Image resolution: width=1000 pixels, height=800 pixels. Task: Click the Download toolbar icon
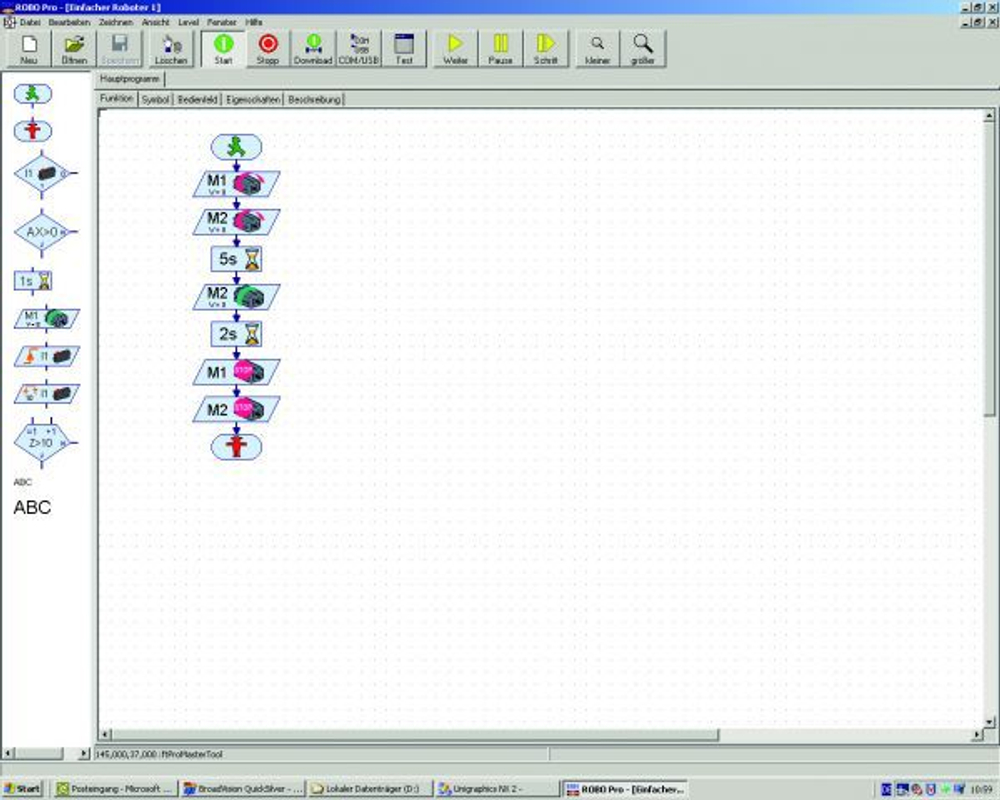click(x=313, y=48)
